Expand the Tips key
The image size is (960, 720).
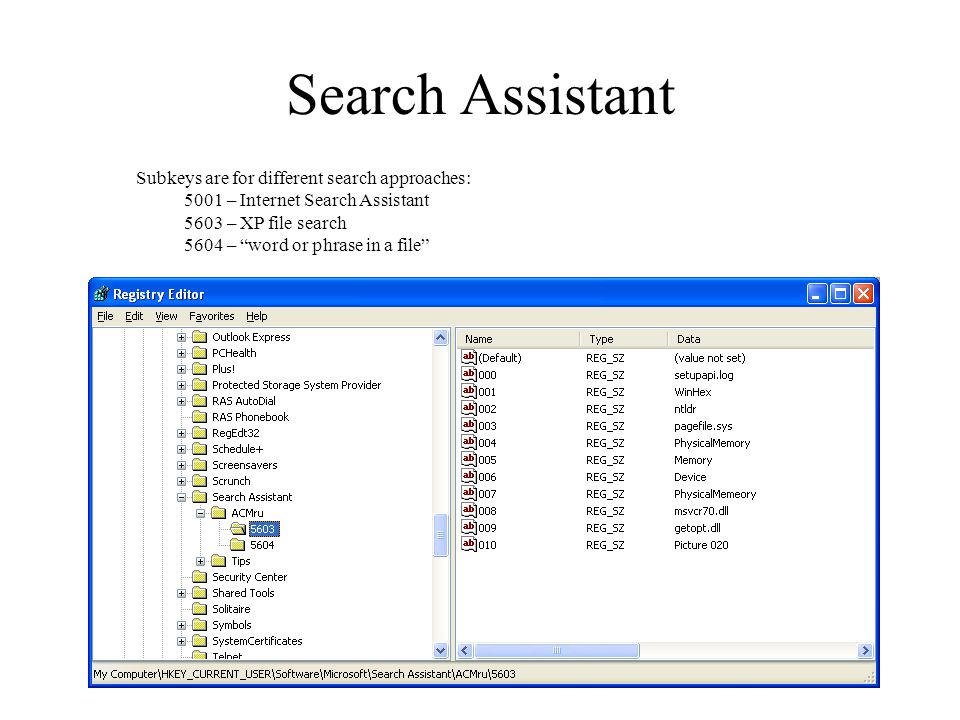click(200, 561)
